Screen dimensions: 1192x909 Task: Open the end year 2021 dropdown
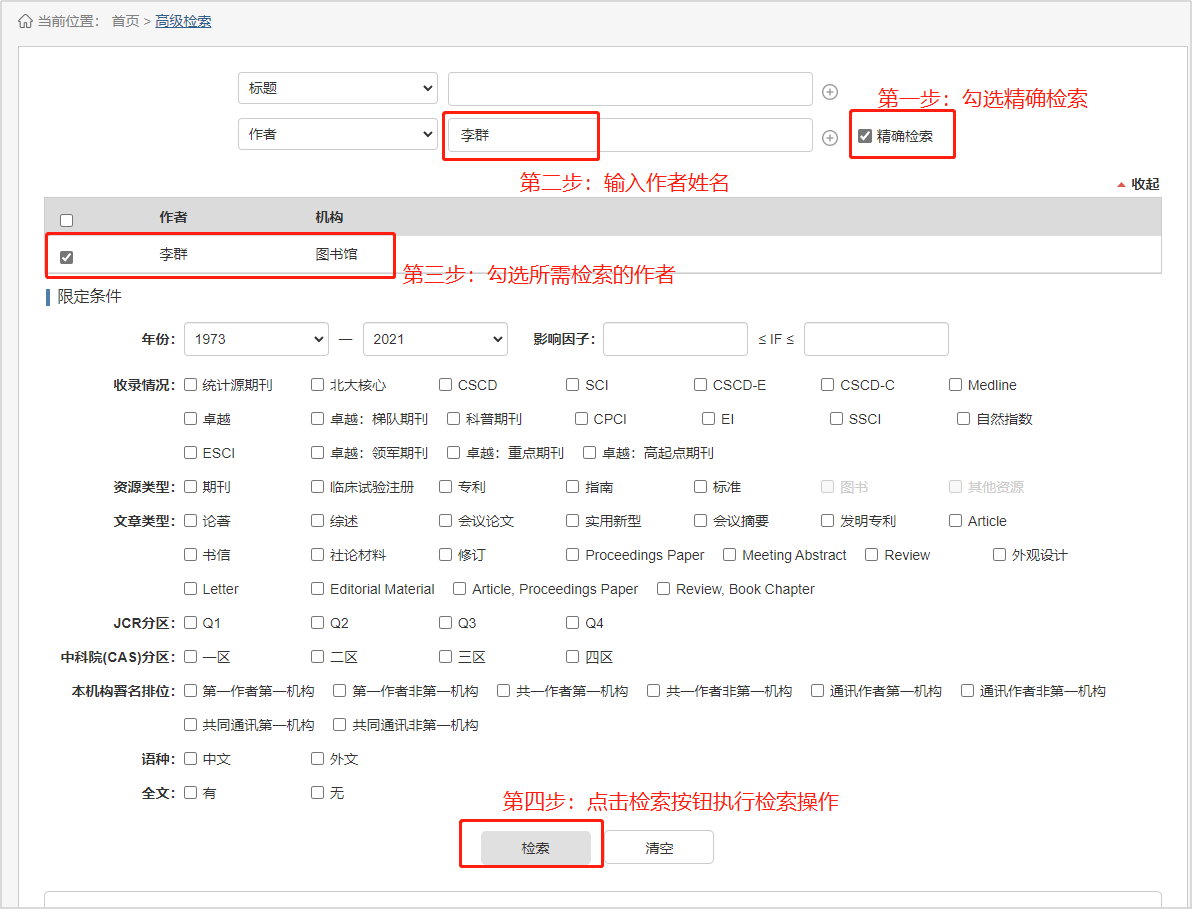(435, 339)
